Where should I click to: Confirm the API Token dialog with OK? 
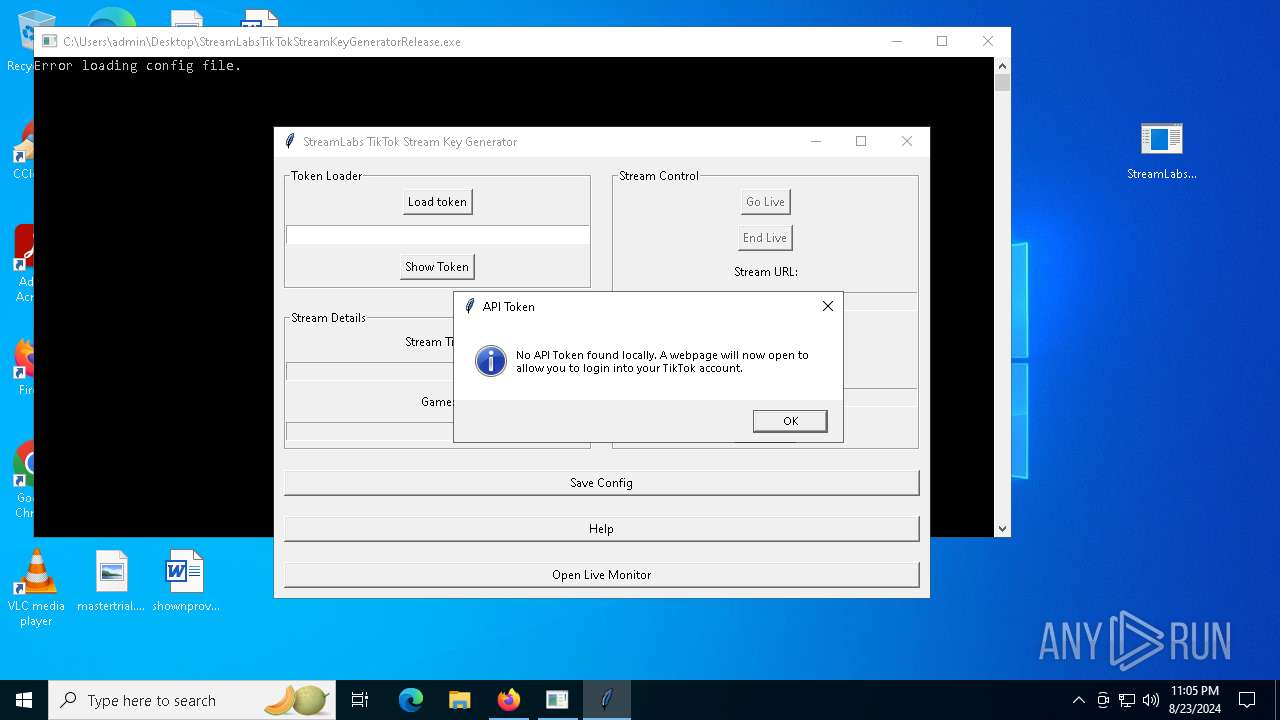(x=790, y=421)
